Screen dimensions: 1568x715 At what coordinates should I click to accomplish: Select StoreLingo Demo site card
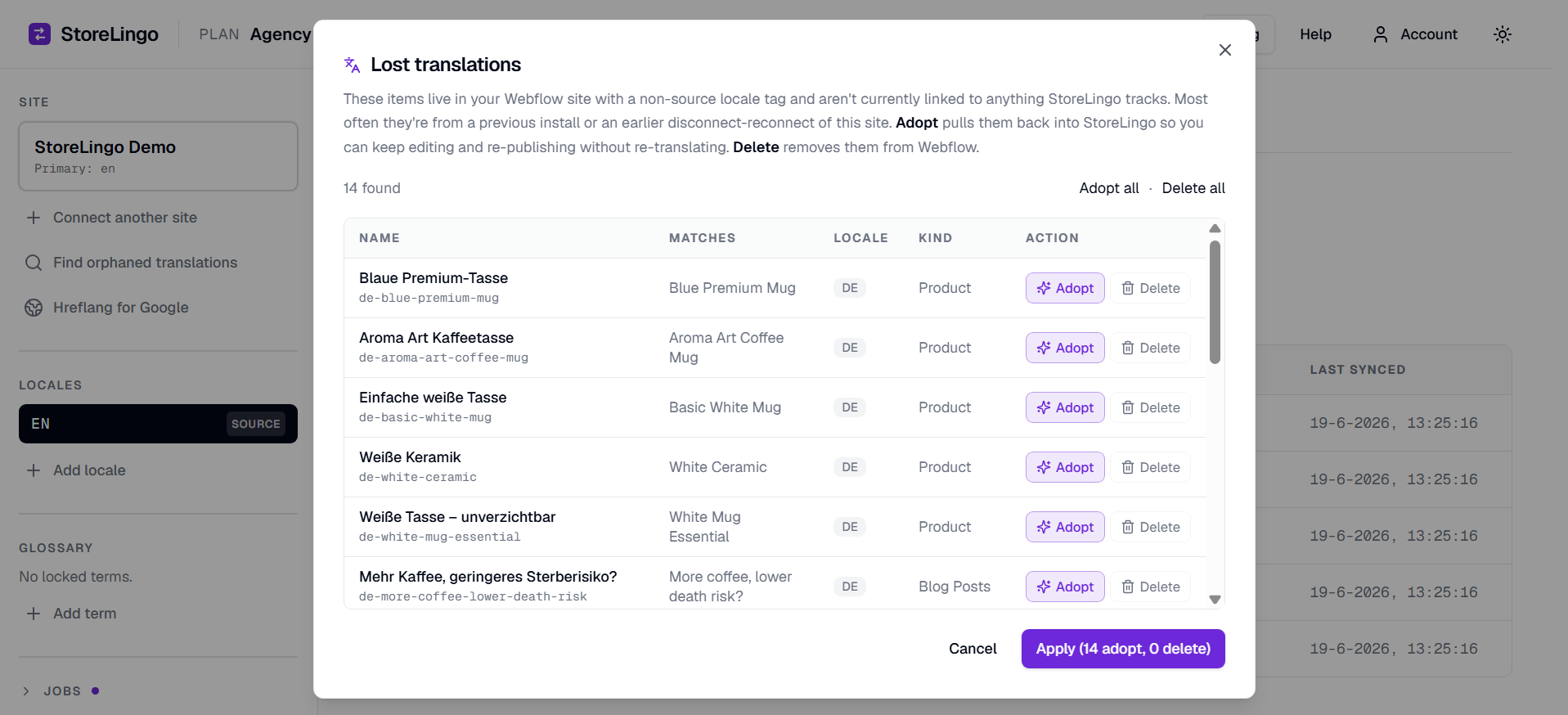[158, 156]
